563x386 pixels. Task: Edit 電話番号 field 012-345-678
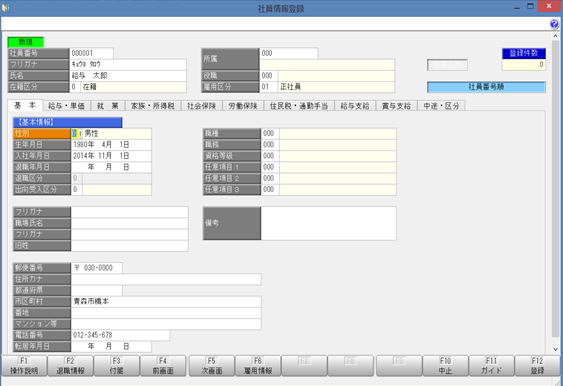(x=120, y=335)
